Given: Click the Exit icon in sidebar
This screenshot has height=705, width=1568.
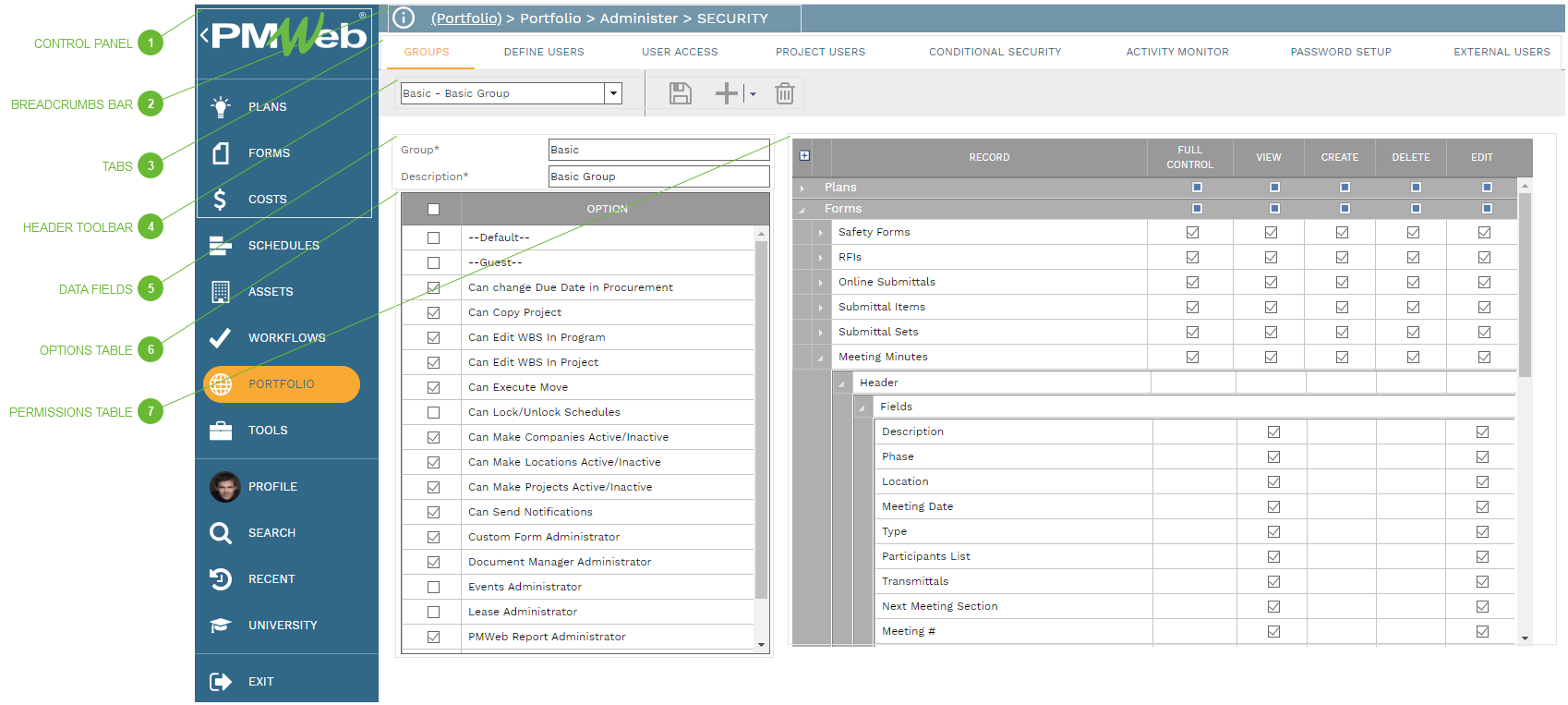Looking at the screenshot, I should coord(221,682).
